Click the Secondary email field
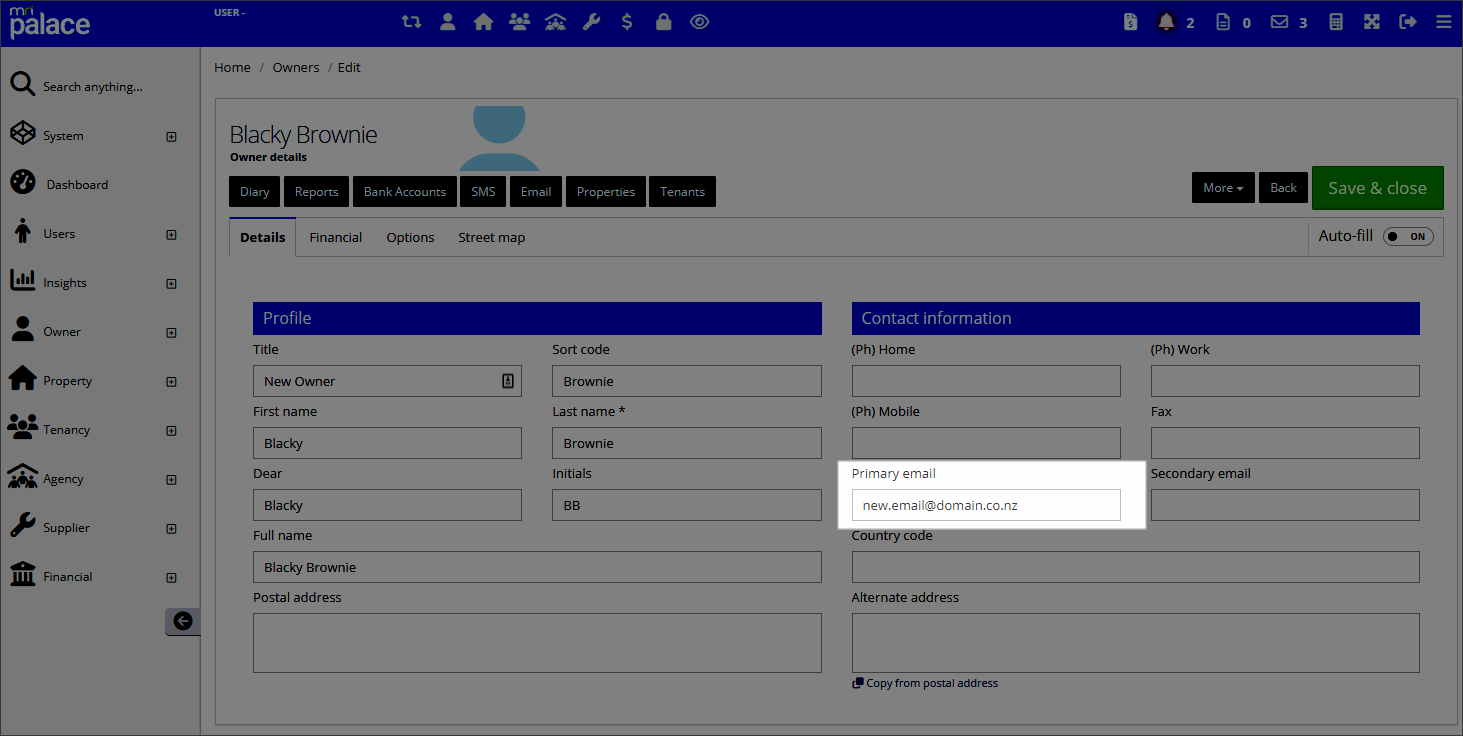Screen dimensions: 1463x736 click(x=1285, y=505)
